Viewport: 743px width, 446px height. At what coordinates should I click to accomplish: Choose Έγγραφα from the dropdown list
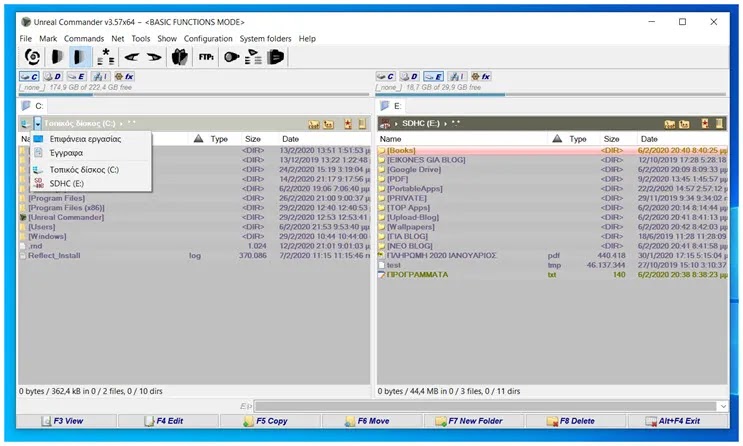click(91, 153)
